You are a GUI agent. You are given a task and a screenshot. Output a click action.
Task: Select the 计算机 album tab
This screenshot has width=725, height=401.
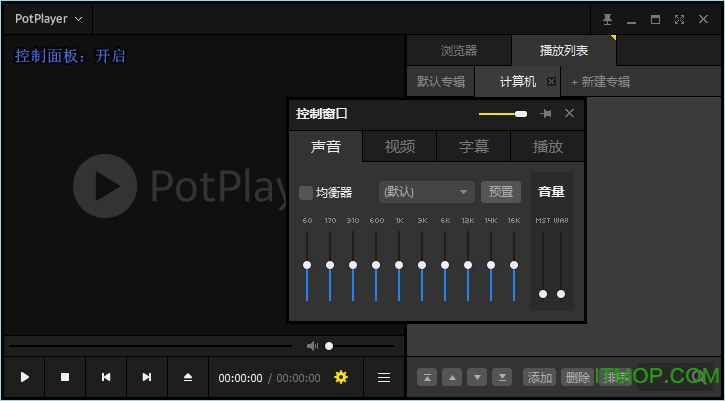[517, 82]
